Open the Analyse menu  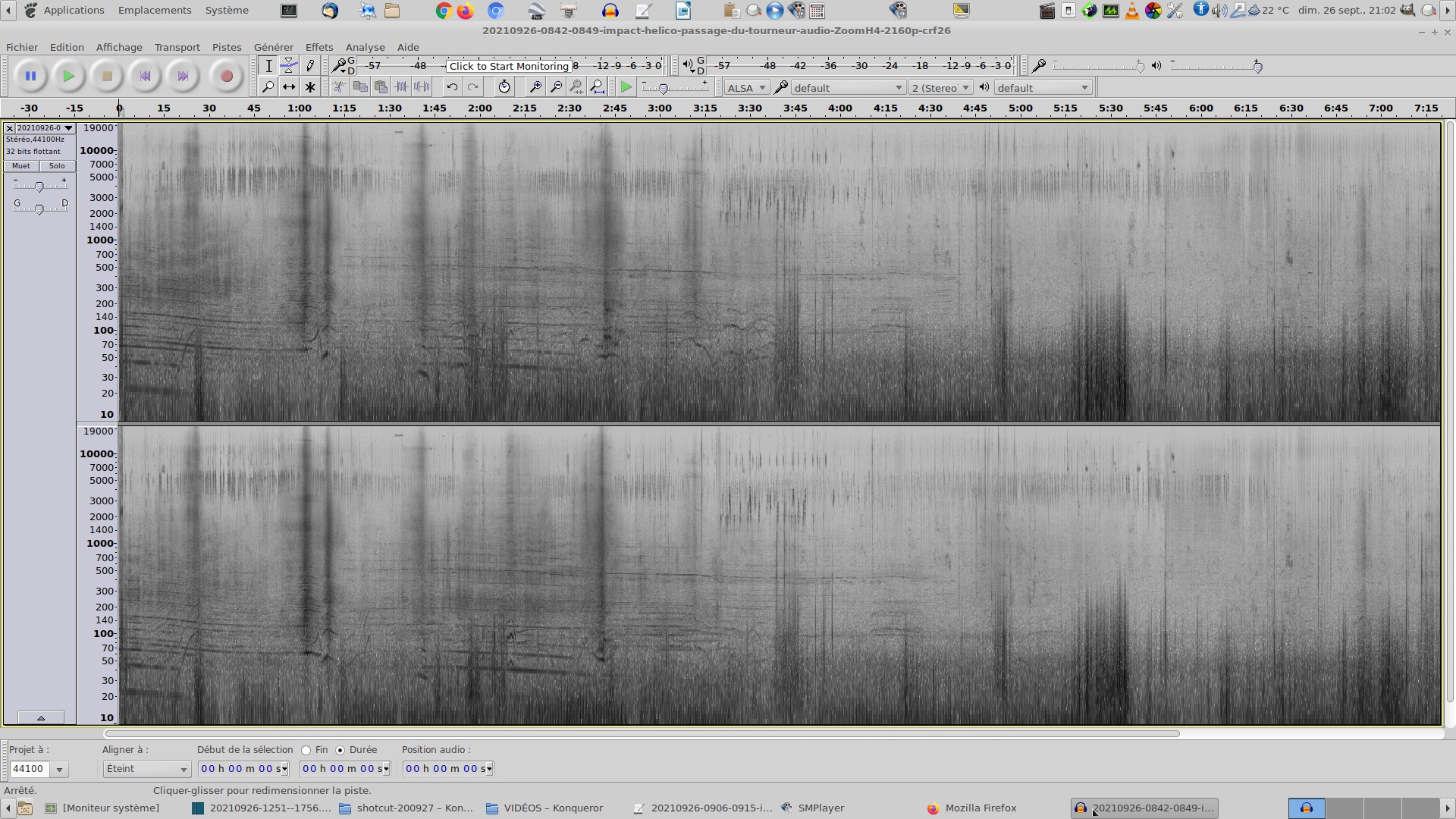[x=365, y=47]
